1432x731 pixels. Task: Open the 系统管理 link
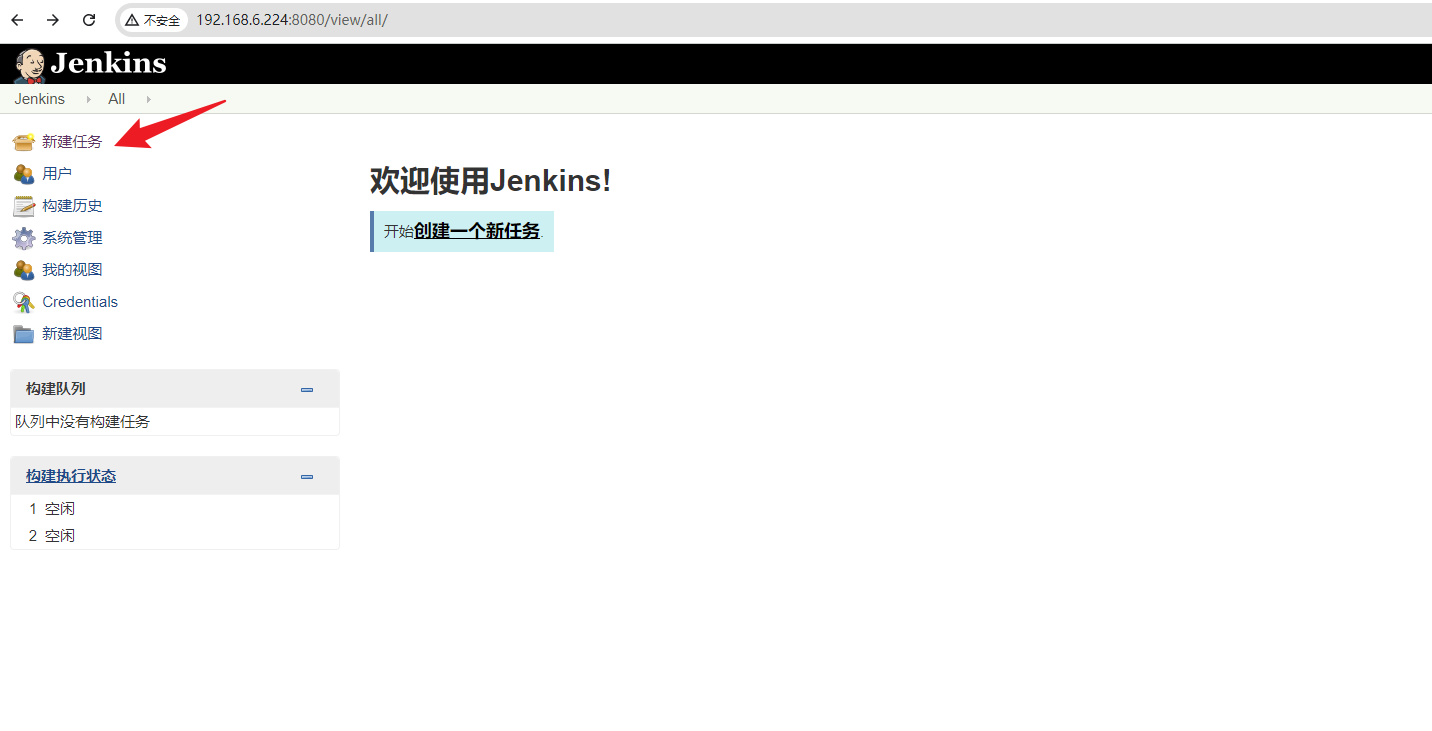point(72,238)
